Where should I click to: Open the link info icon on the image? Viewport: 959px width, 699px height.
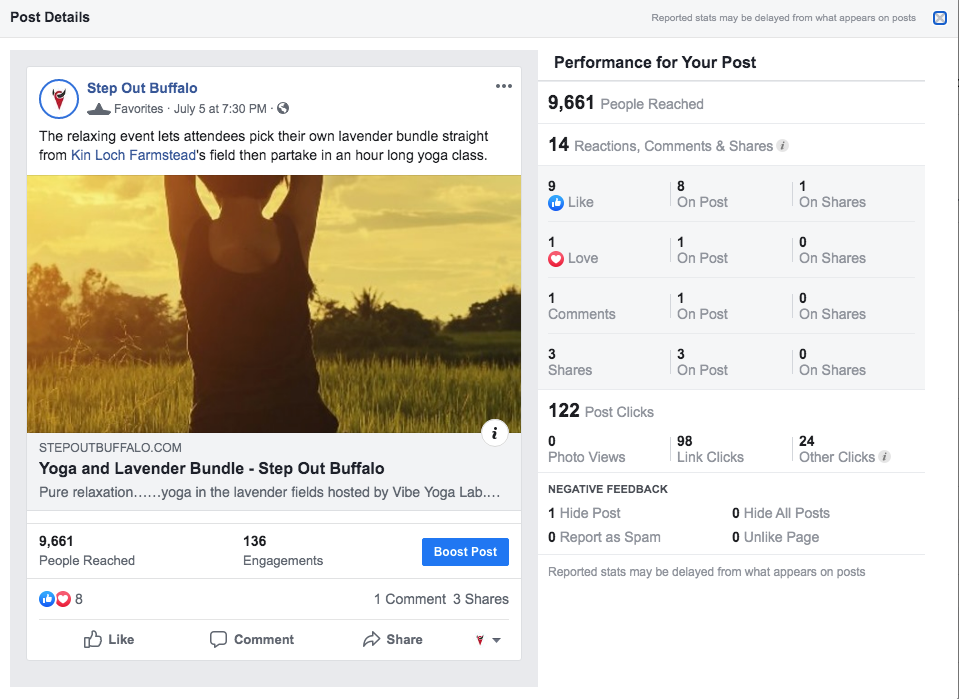tap(495, 433)
